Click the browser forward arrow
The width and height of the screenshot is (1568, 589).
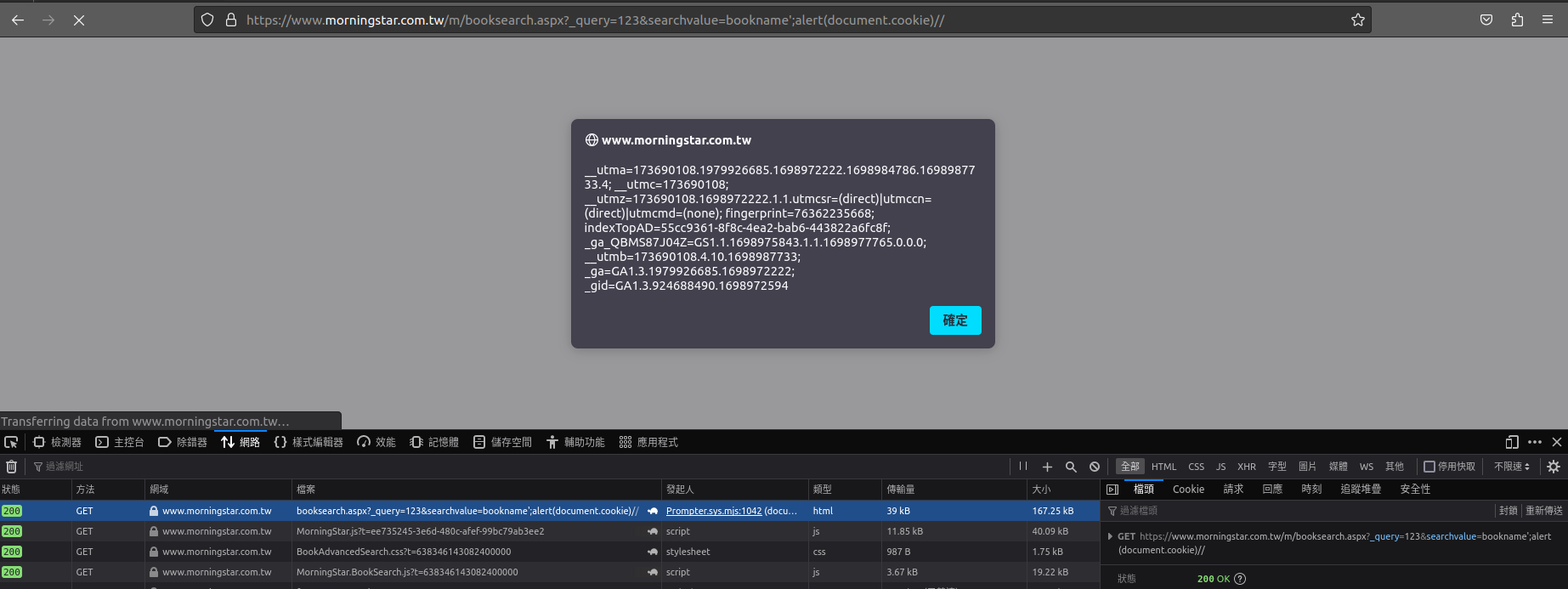point(48,20)
